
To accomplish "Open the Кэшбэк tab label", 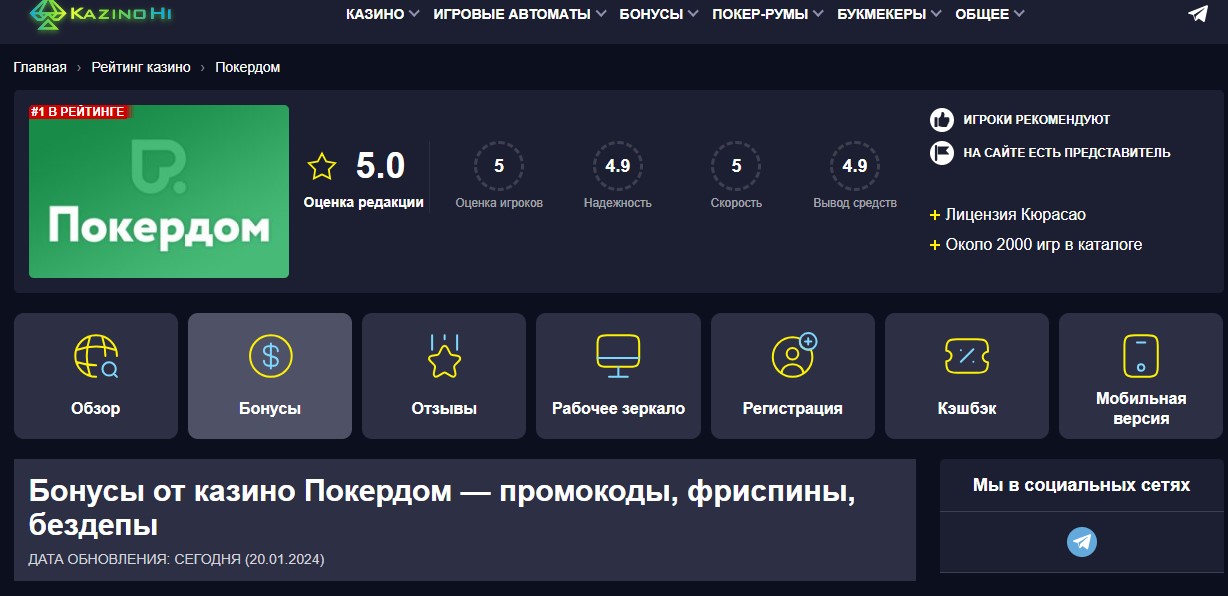I will 967,408.
